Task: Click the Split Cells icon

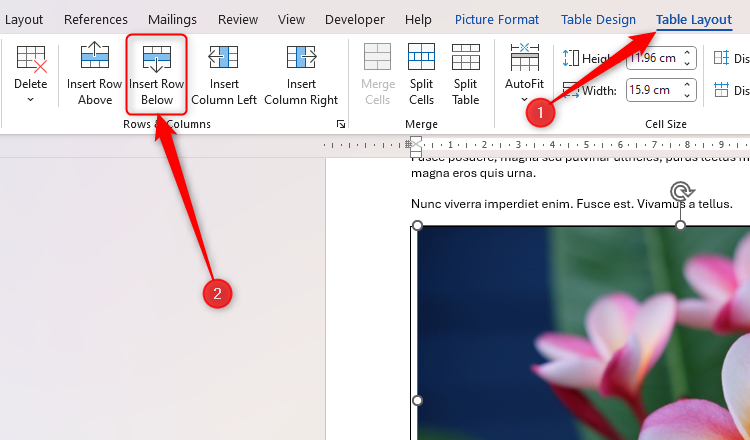Action: coord(421,60)
